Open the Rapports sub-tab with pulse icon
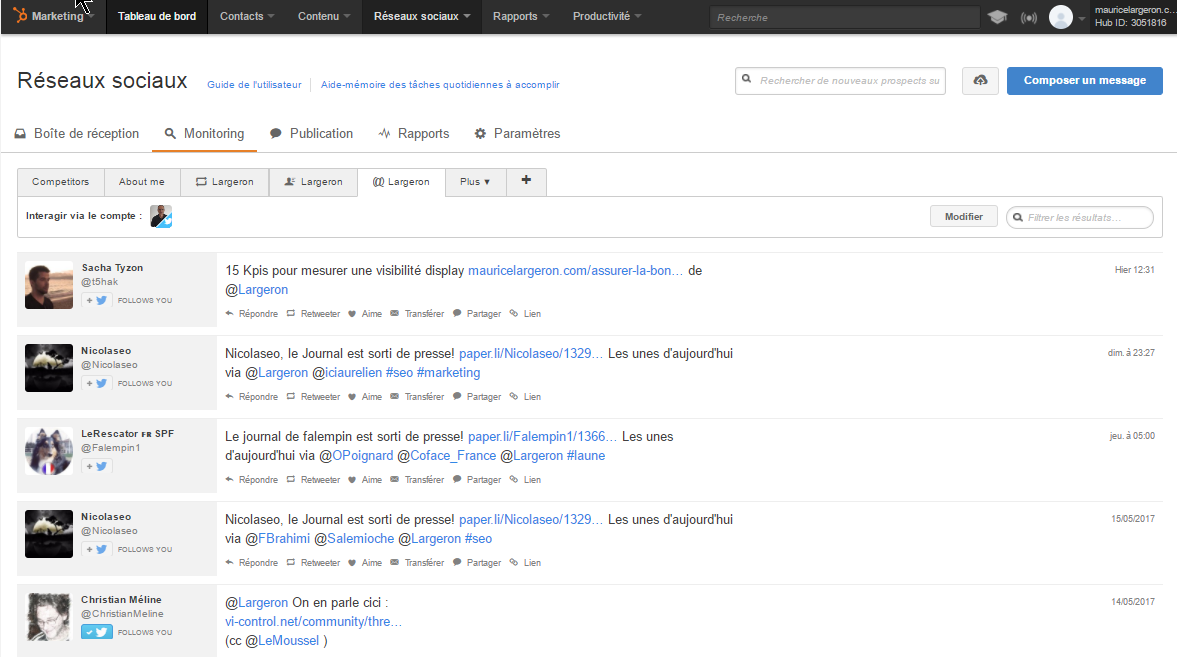 (414, 134)
